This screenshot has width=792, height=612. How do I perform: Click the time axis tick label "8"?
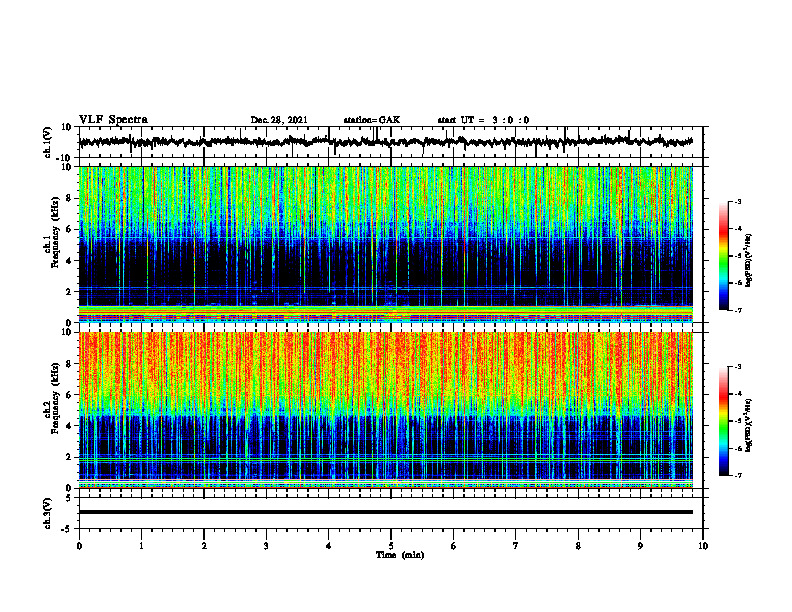click(578, 546)
